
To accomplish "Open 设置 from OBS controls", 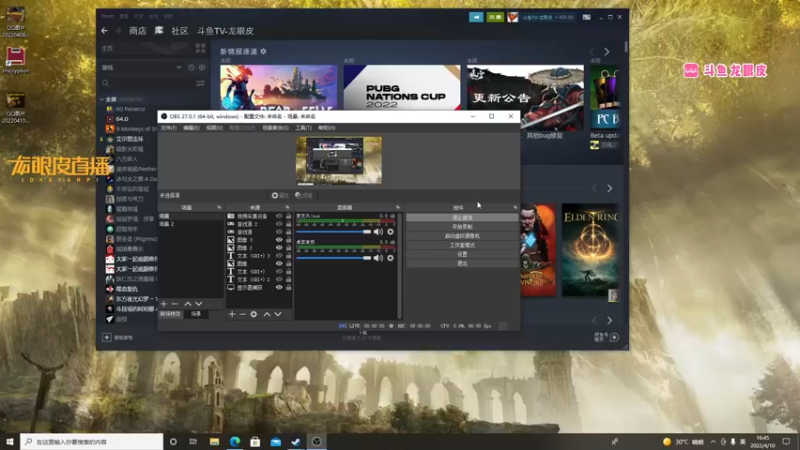I will 462,254.
